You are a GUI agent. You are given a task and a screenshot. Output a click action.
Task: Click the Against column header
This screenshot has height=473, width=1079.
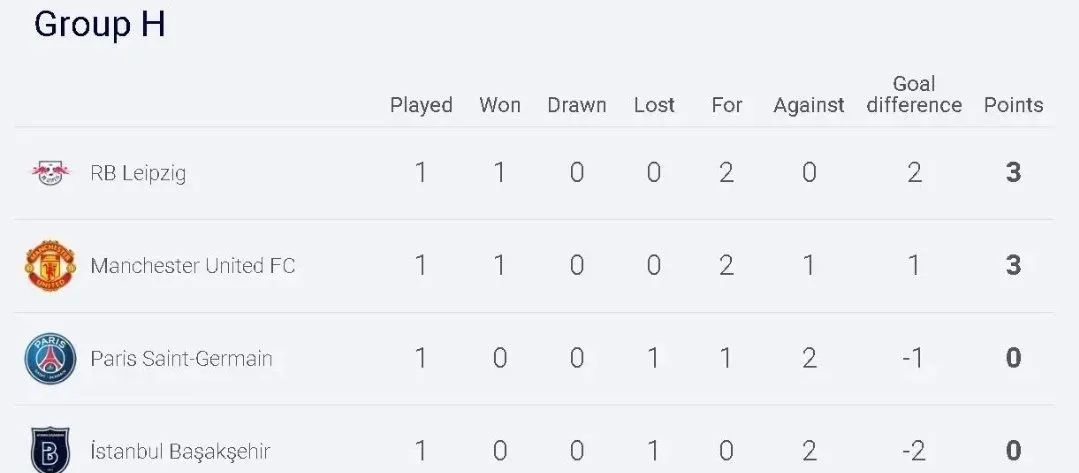(x=809, y=105)
